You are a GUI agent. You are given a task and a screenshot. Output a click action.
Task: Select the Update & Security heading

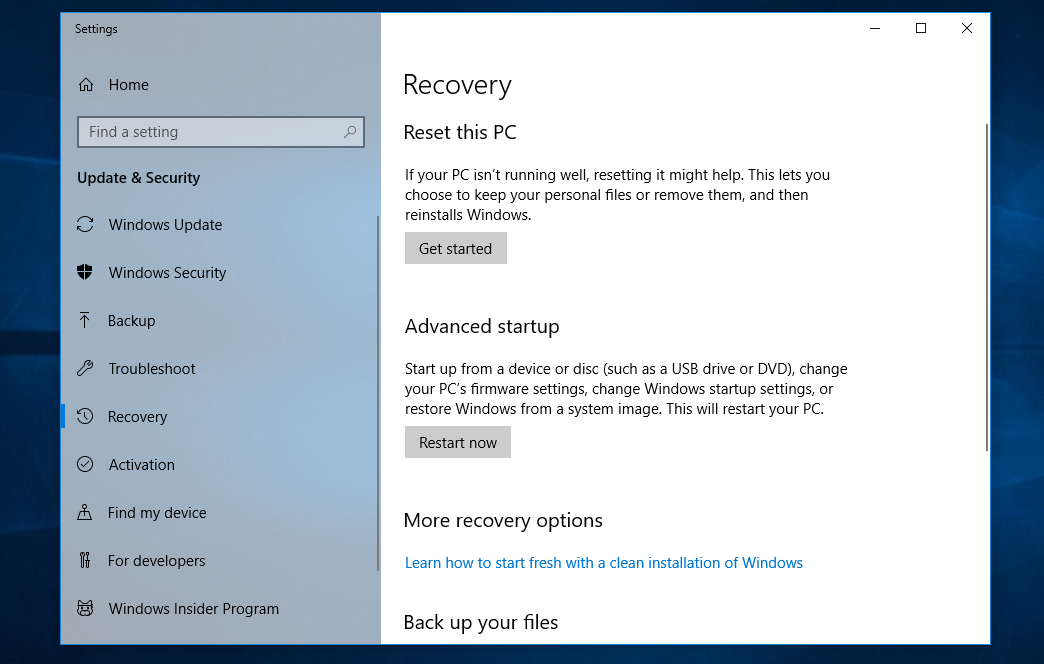point(140,178)
